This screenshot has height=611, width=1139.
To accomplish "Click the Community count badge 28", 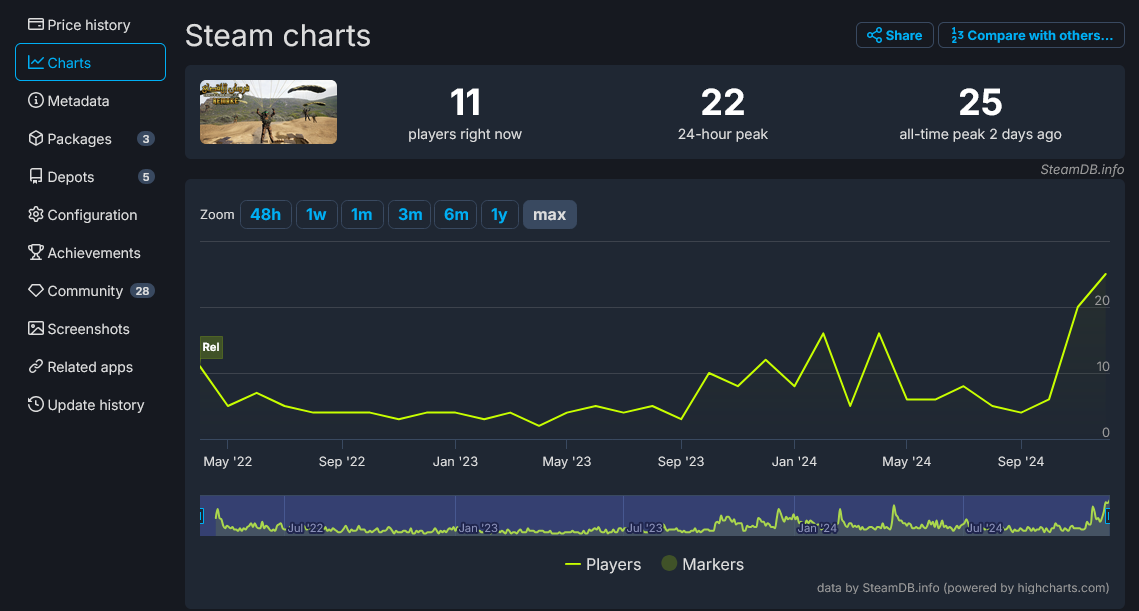I will (x=142, y=291).
